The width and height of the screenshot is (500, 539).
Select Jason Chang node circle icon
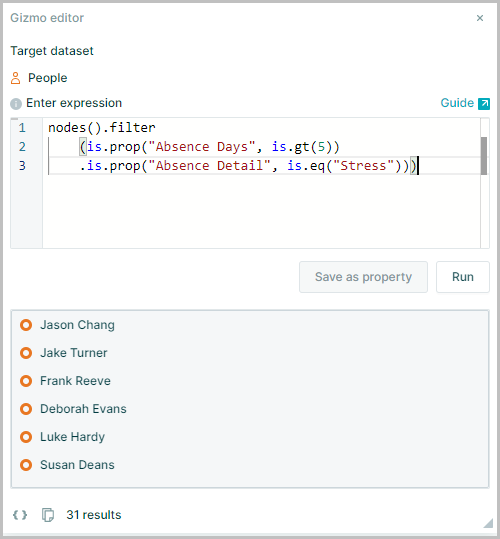tap(26, 325)
